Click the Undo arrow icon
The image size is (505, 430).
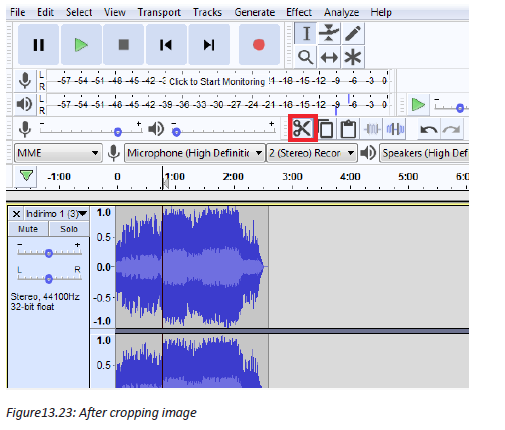click(429, 129)
